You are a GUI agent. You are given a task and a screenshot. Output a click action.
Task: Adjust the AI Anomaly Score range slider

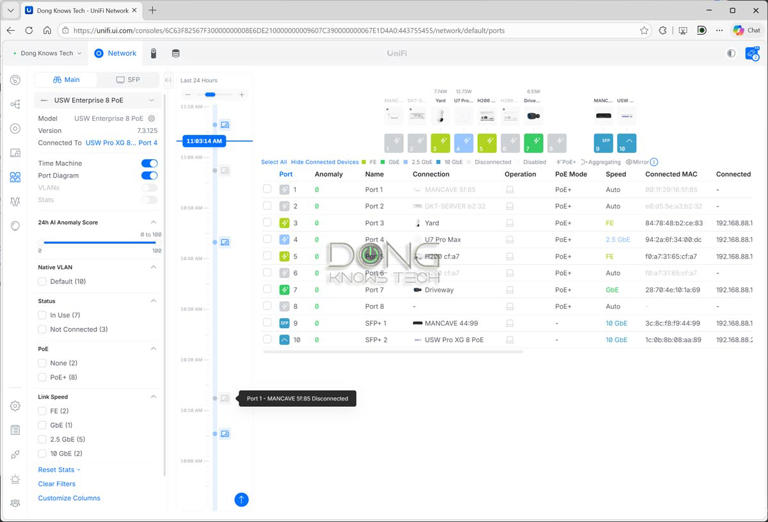pyautogui.click(x=99, y=242)
